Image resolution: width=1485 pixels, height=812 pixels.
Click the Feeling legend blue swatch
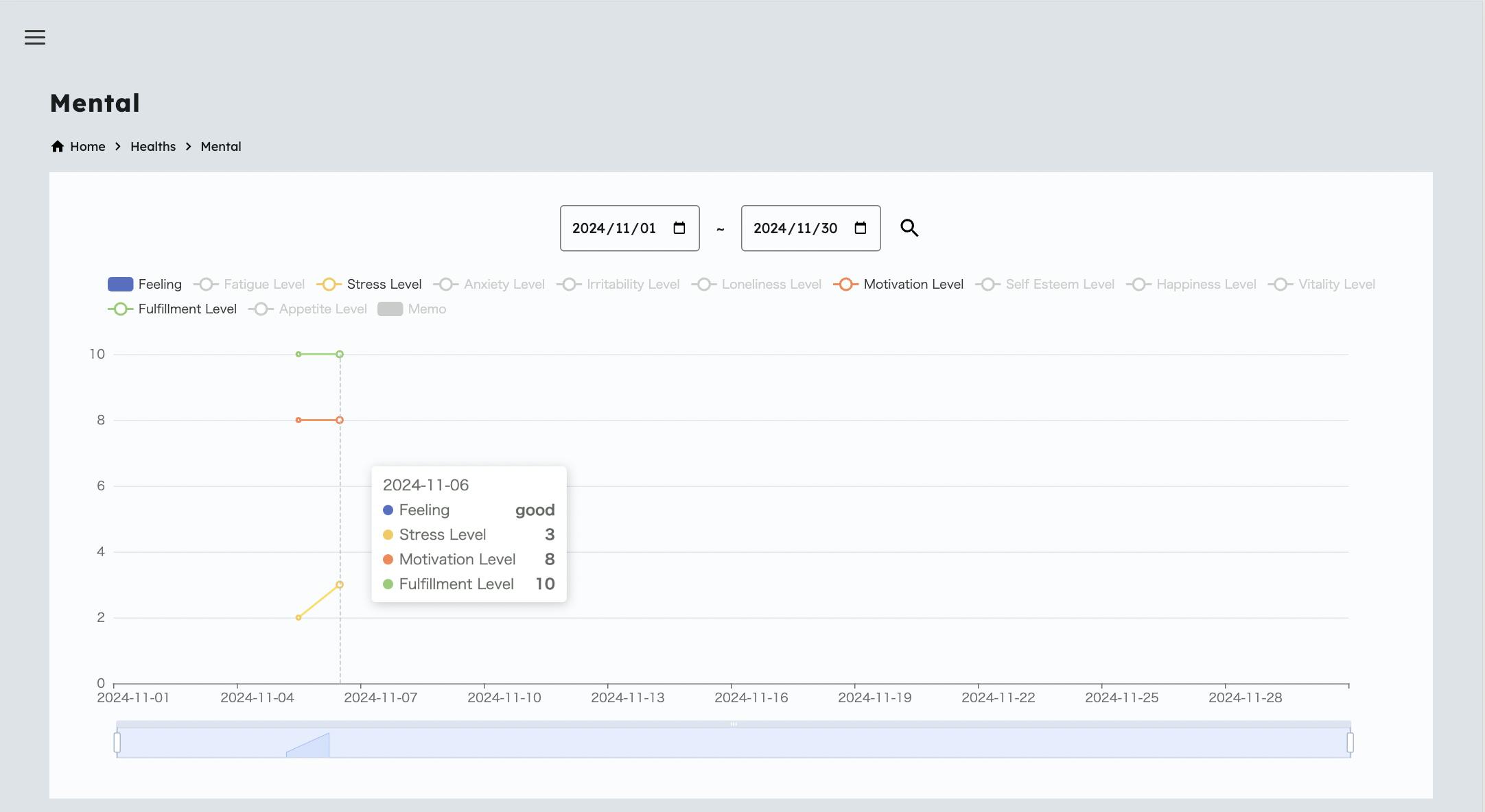coord(120,285)
